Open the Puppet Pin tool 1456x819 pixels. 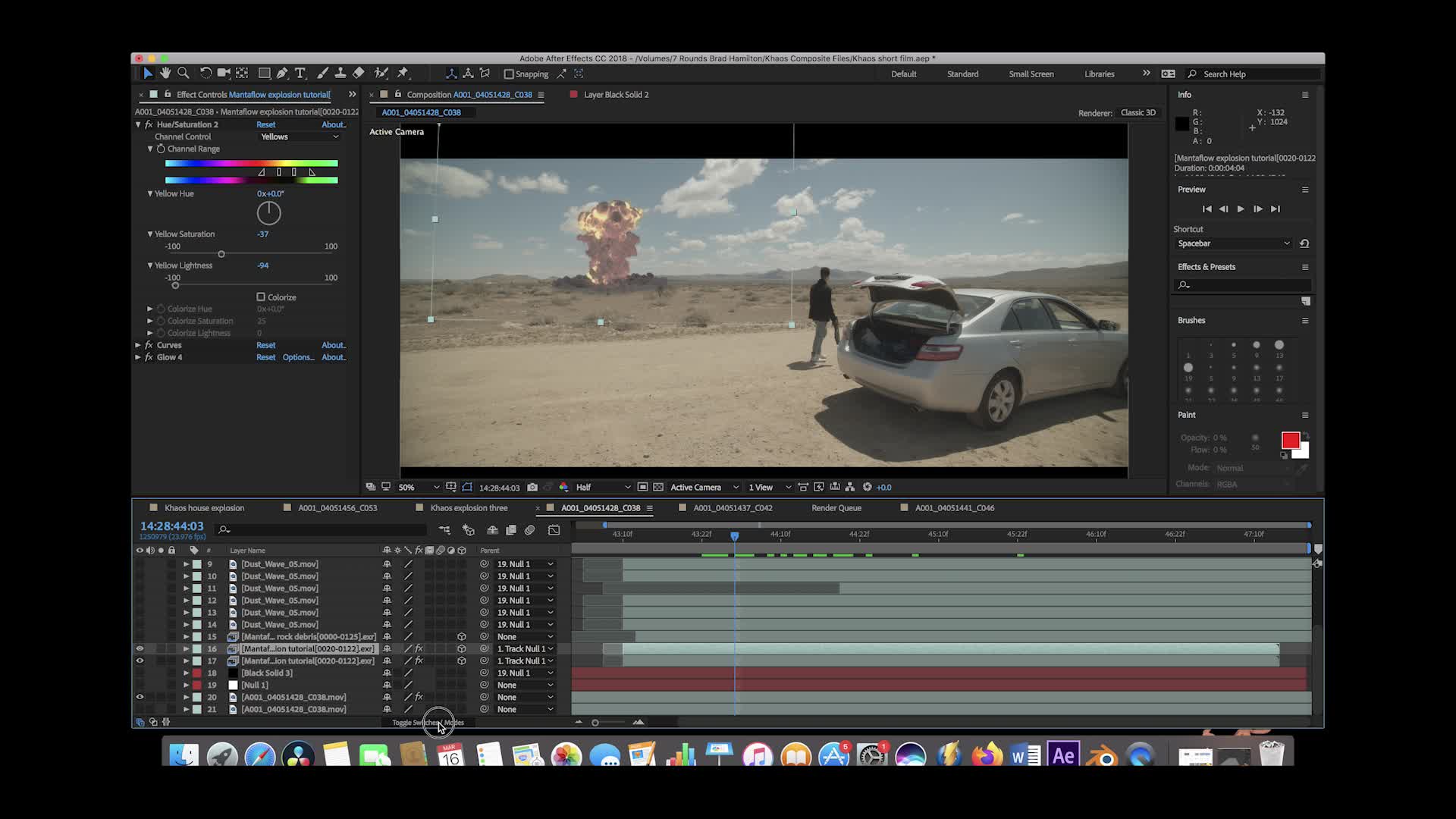pos(403,73)
